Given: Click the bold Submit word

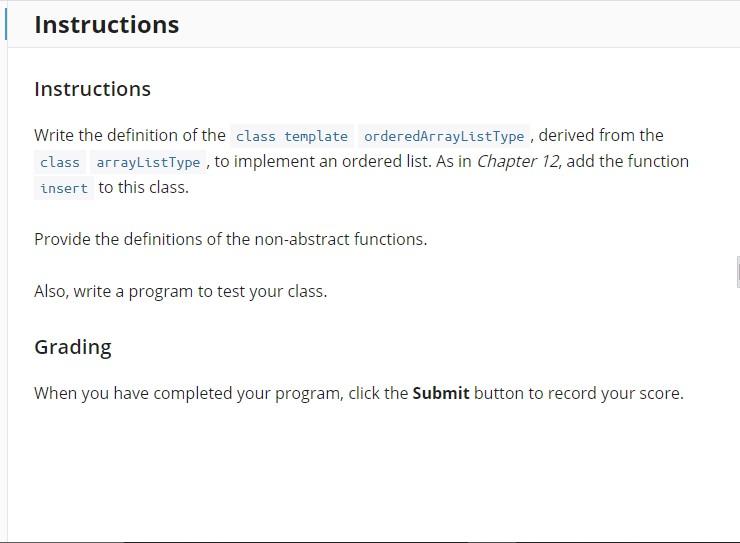Looking at the screenshot, I should (x=441, y=393).
